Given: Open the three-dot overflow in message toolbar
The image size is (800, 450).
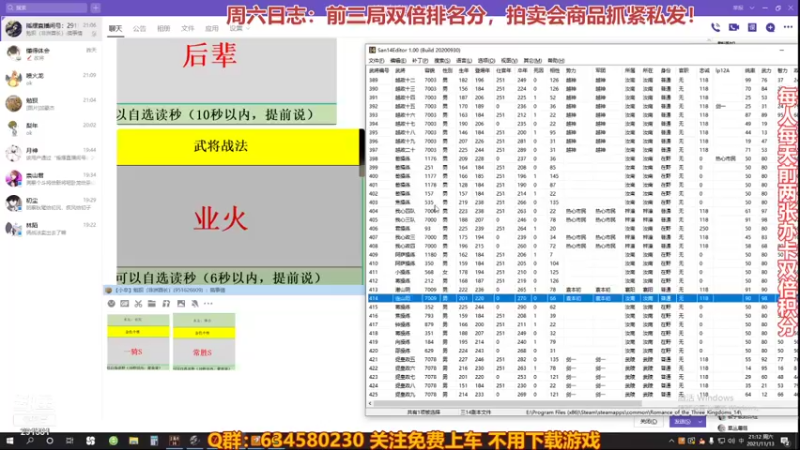Looking at the screenshot, I should click(x=208, y=304).
